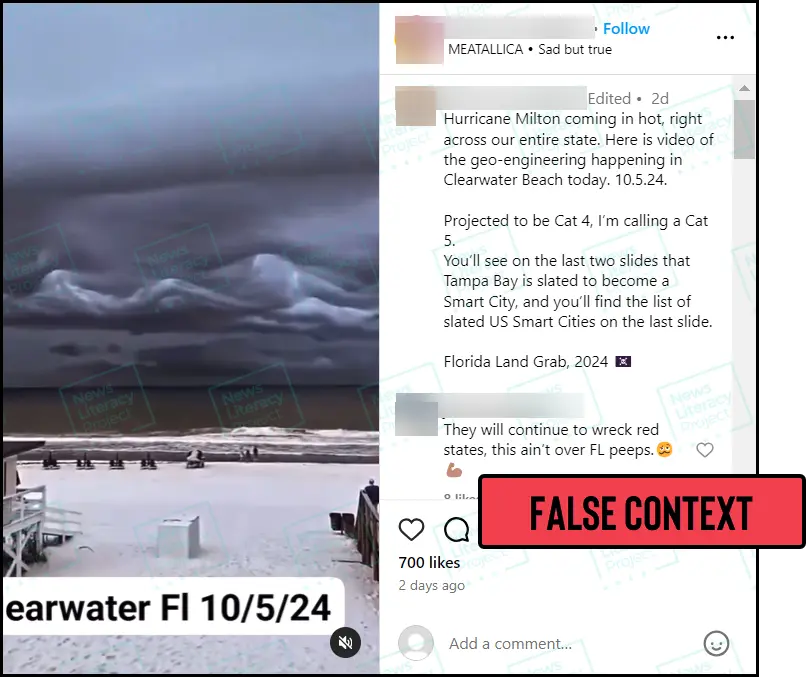Open comments with the speech bubble icon
This screenshot has width=808, height=677.
click(x=457, y=530)
